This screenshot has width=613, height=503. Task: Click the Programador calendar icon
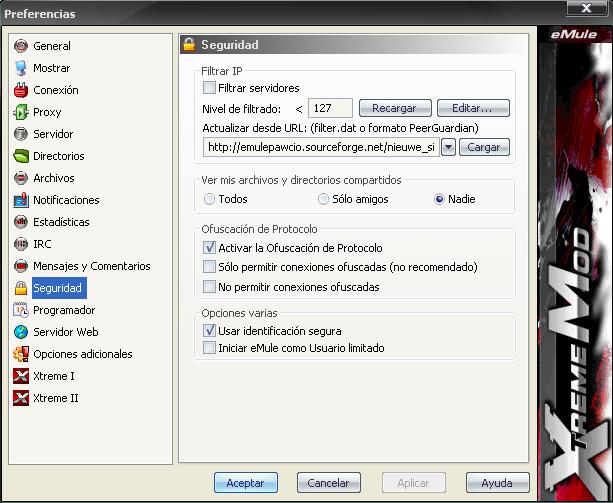click(21, 310)
